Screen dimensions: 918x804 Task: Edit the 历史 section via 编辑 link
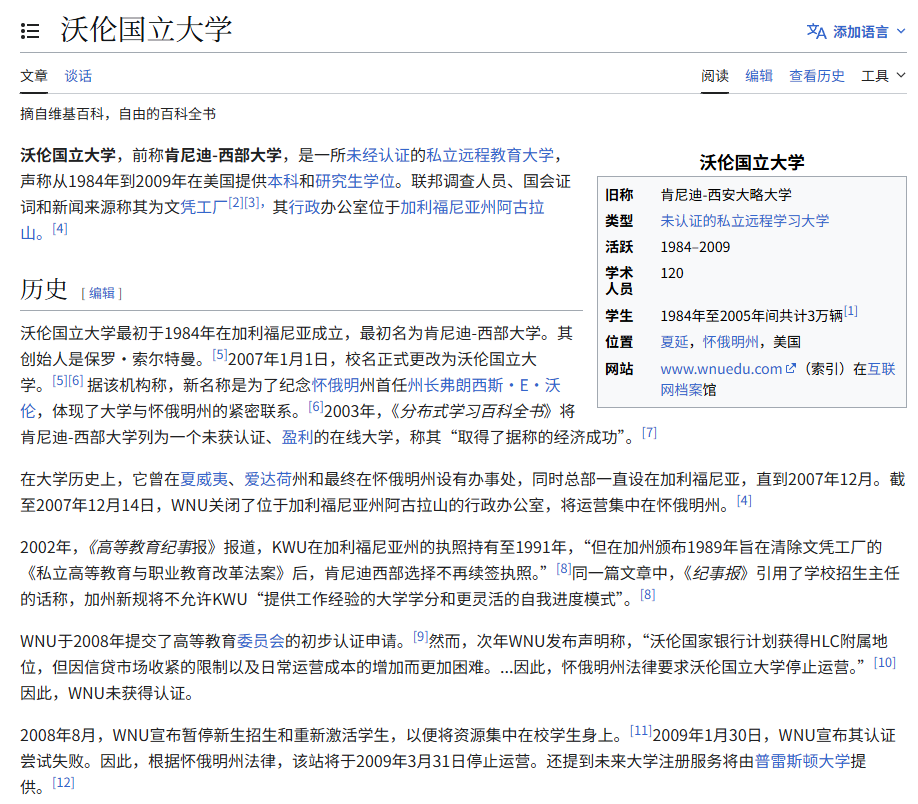point(102,293)
